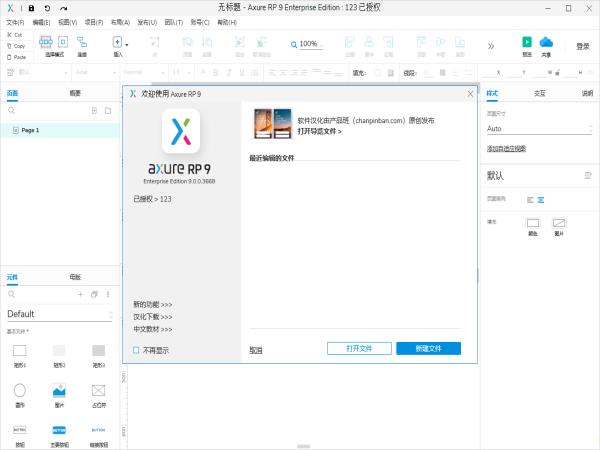
Task: Click Copy in the clipboard toolbar
Action: [x=16, y=46]
